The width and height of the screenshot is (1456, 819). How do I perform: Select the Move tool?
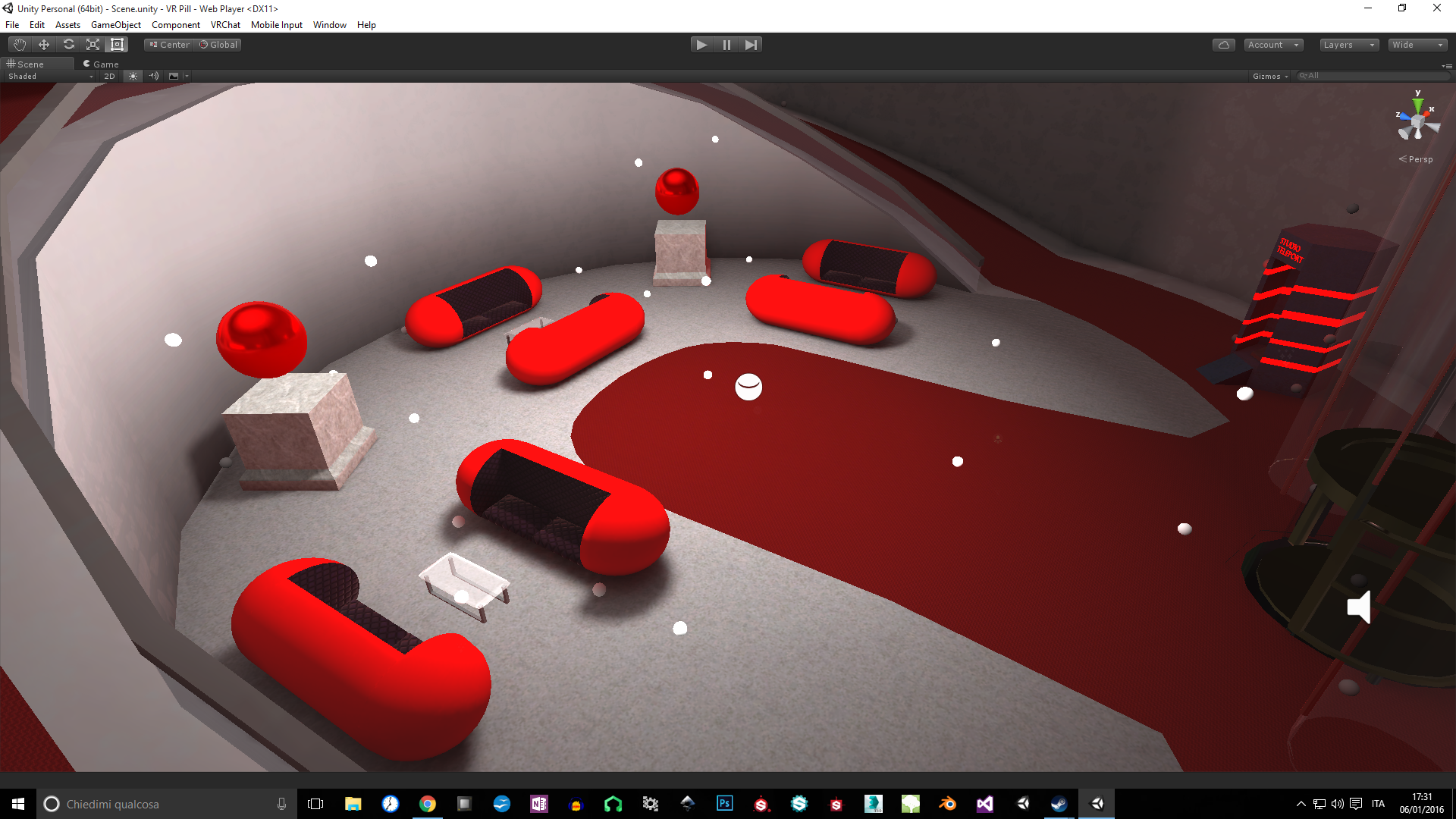tap(44, 45)
